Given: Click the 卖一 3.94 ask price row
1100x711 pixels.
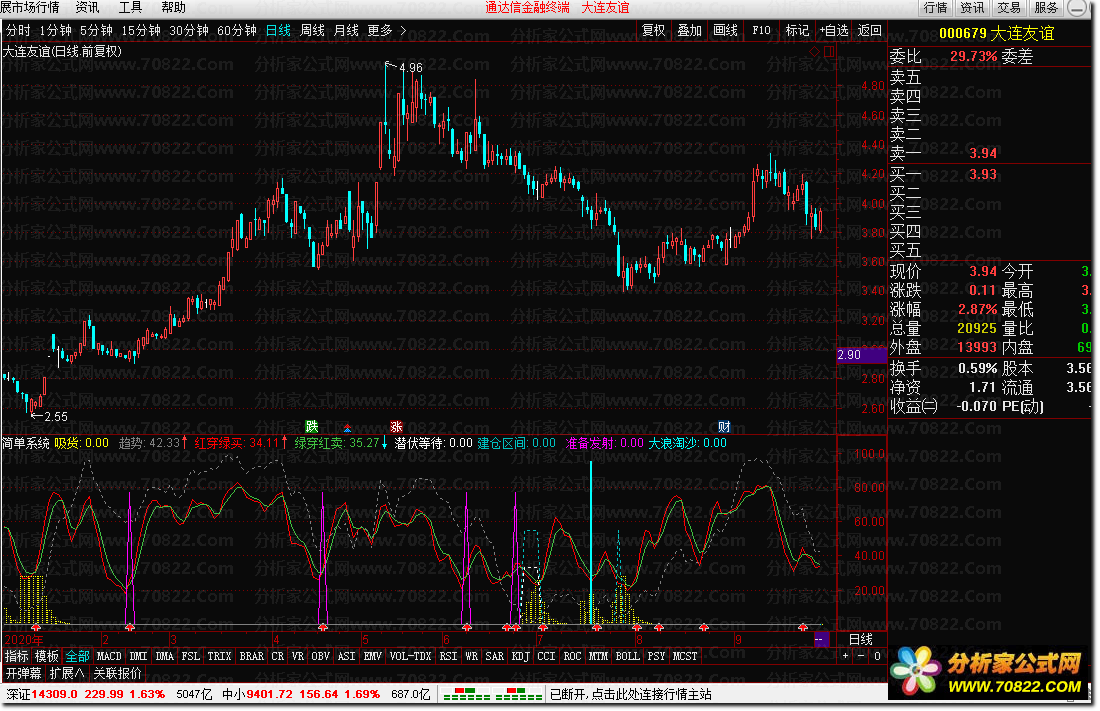Looking at the screenshot, I should [944, 153].
